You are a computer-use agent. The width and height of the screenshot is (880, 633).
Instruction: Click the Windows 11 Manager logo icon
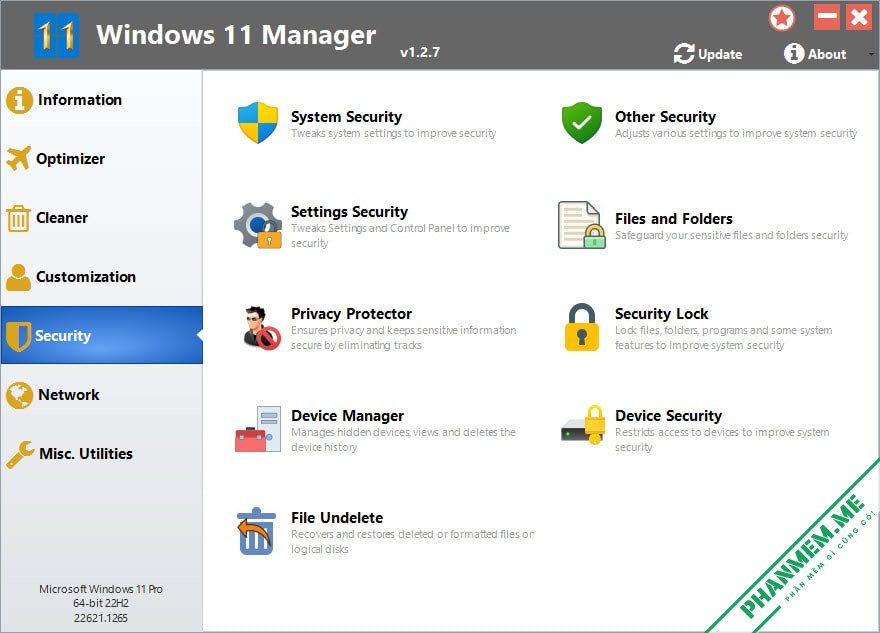(57, 35)
